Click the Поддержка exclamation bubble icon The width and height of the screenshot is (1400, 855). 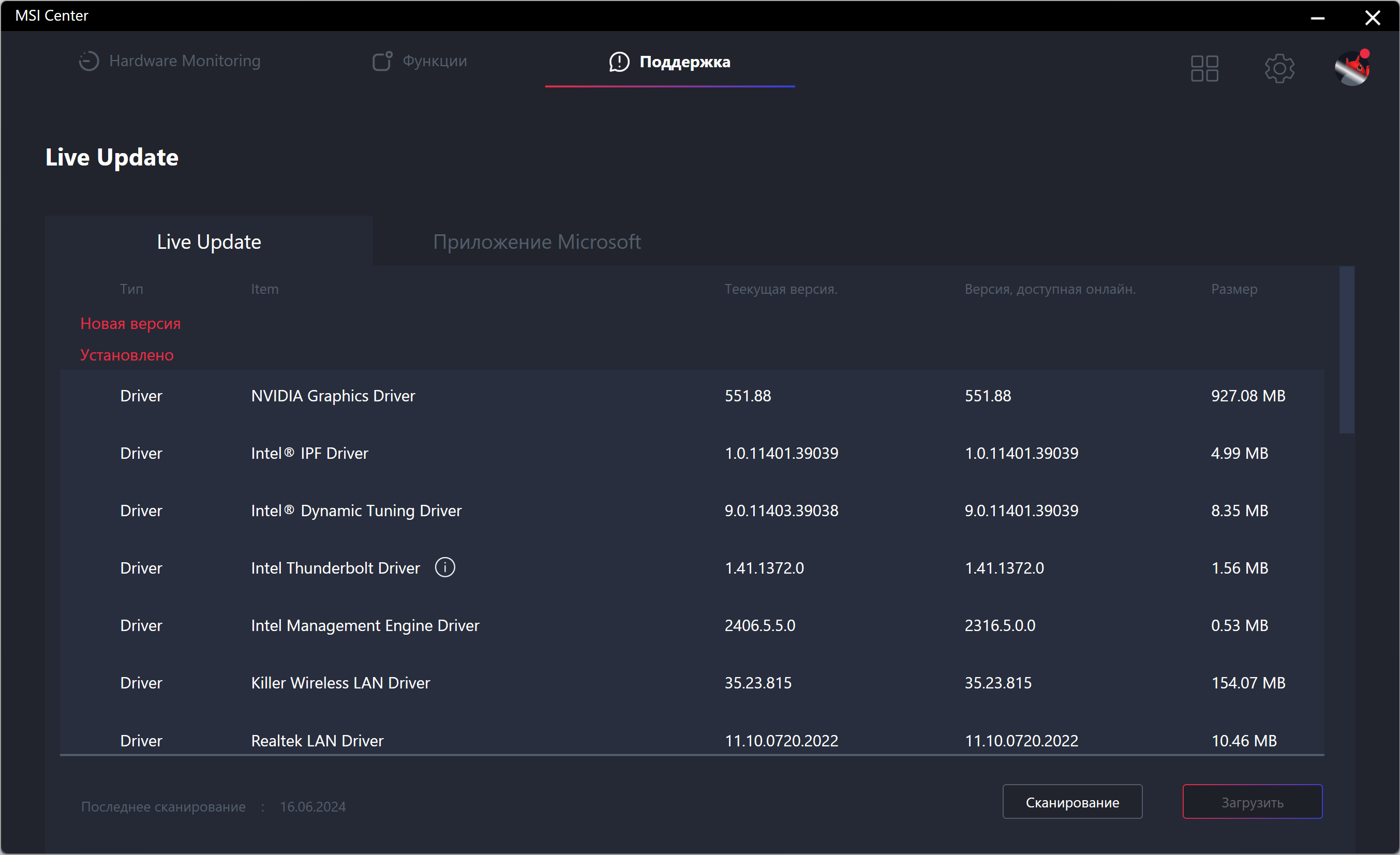619,62
